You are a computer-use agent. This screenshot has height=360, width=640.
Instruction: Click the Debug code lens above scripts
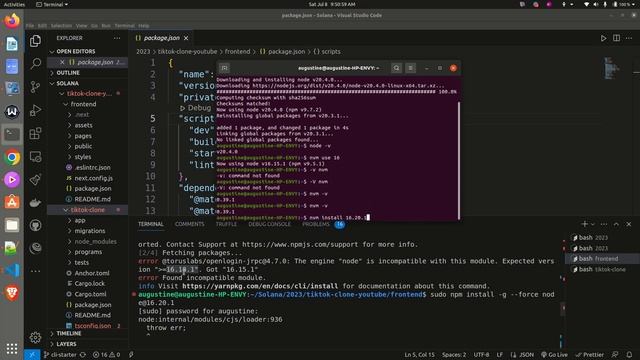tap(199, 108)
